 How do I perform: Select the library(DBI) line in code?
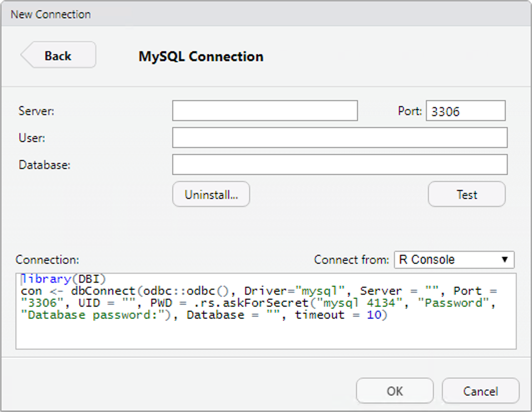(63, 279)
